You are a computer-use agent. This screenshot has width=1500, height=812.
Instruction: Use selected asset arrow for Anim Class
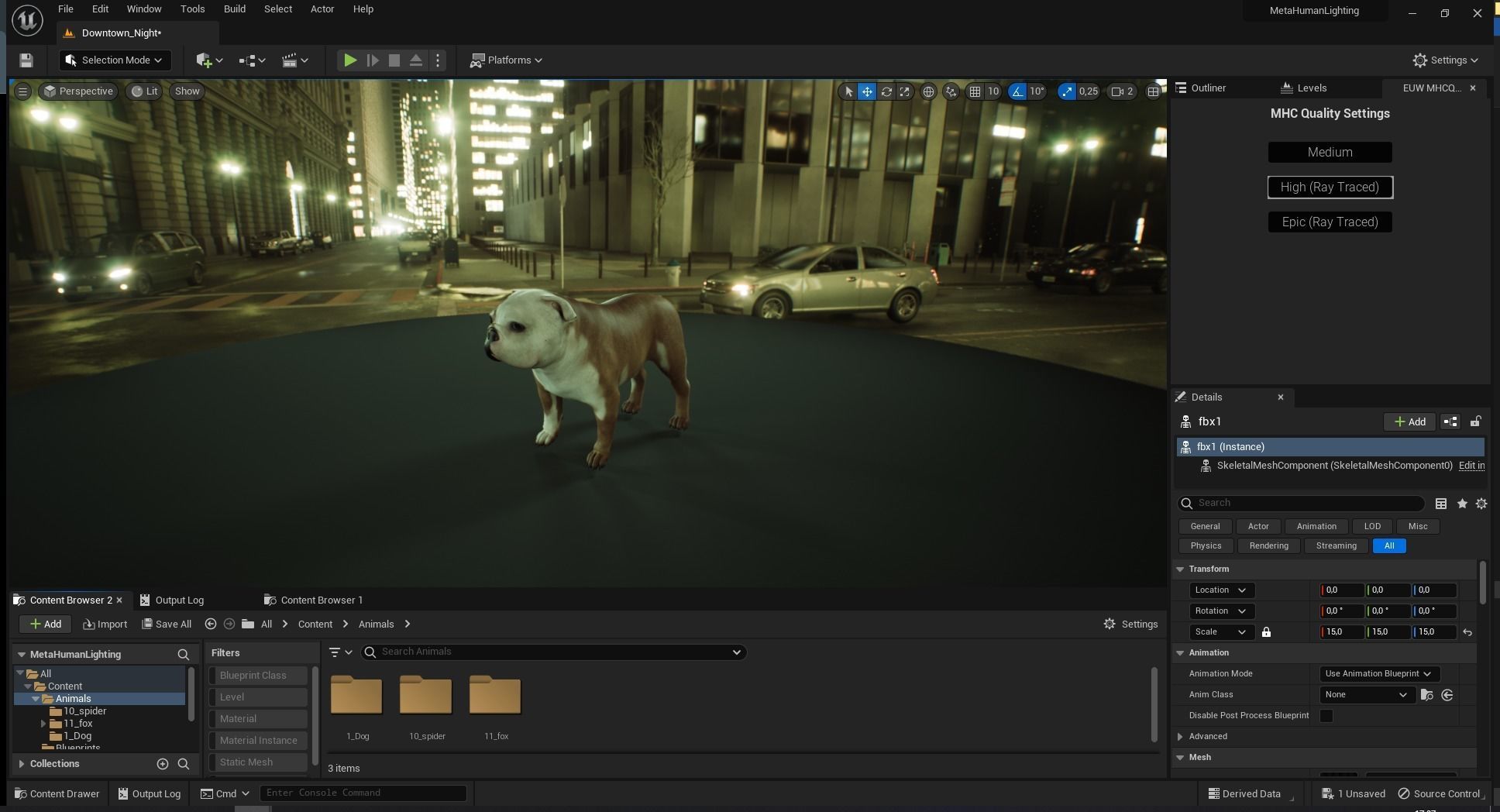(x=1447, y=695)
